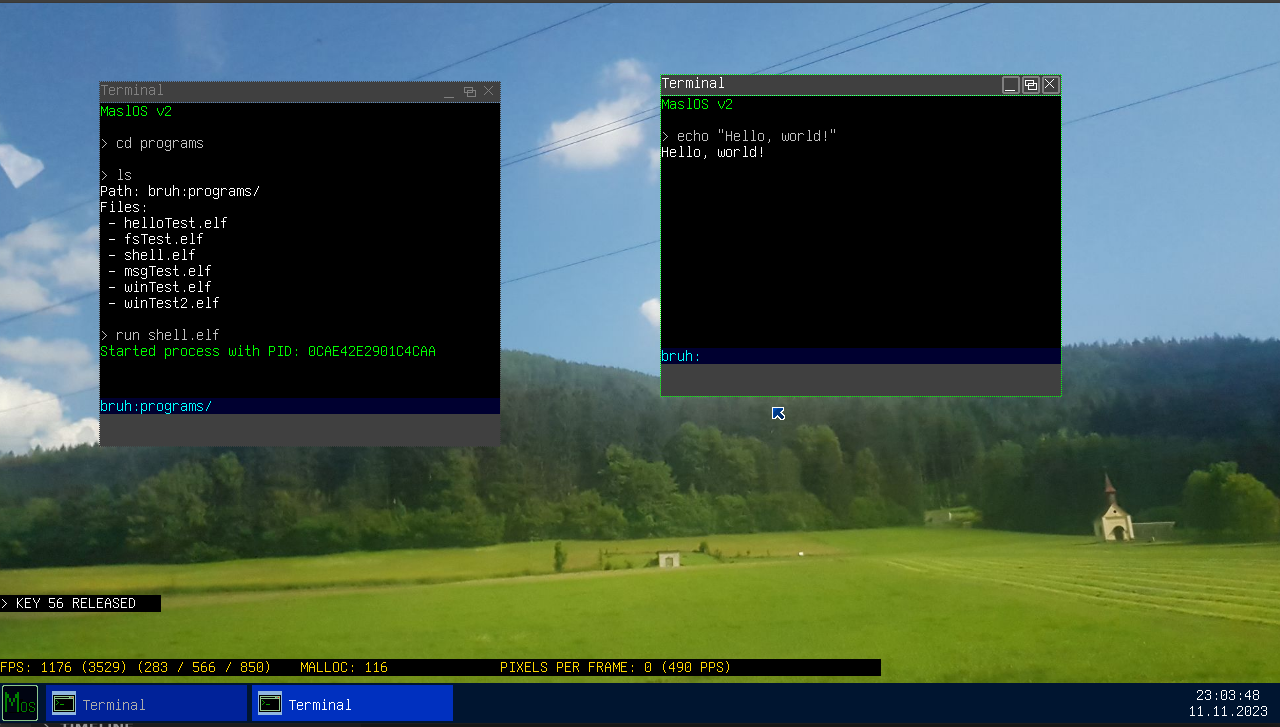Click winTest2.elf in the file listing

[x=171, y=303]
